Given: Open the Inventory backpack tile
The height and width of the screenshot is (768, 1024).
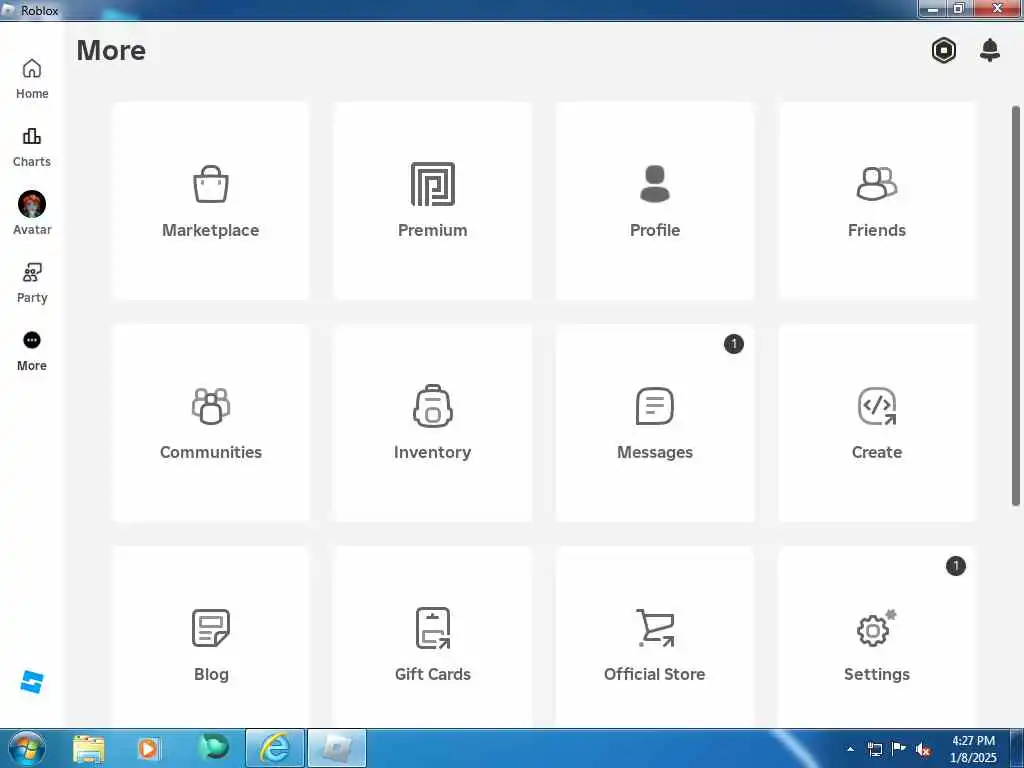Looking at the screenshot, I should 432,423.
